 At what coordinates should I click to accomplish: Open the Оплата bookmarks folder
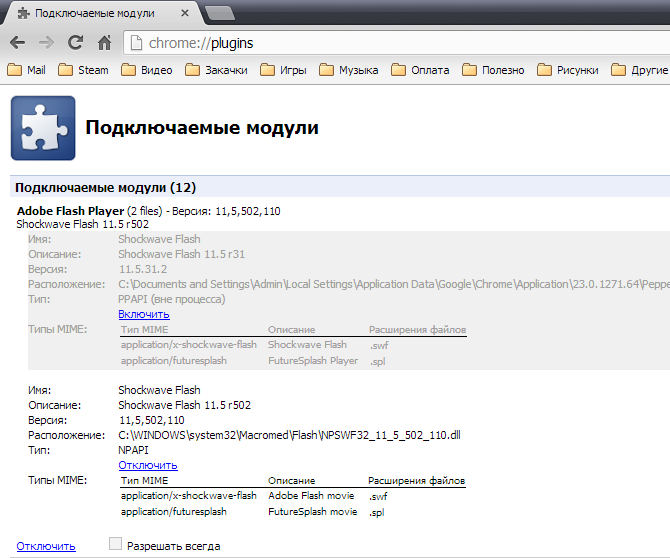click(x=420, y=70)
